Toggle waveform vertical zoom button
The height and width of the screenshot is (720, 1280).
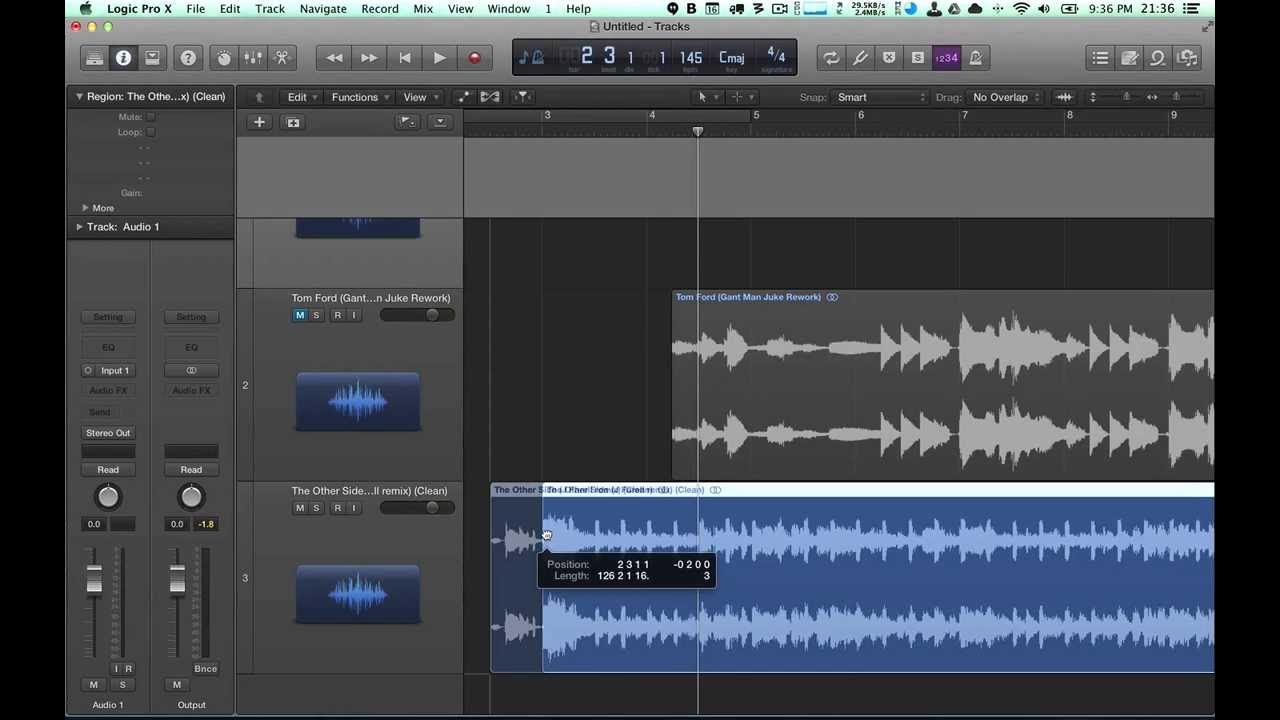[1064, 97]
